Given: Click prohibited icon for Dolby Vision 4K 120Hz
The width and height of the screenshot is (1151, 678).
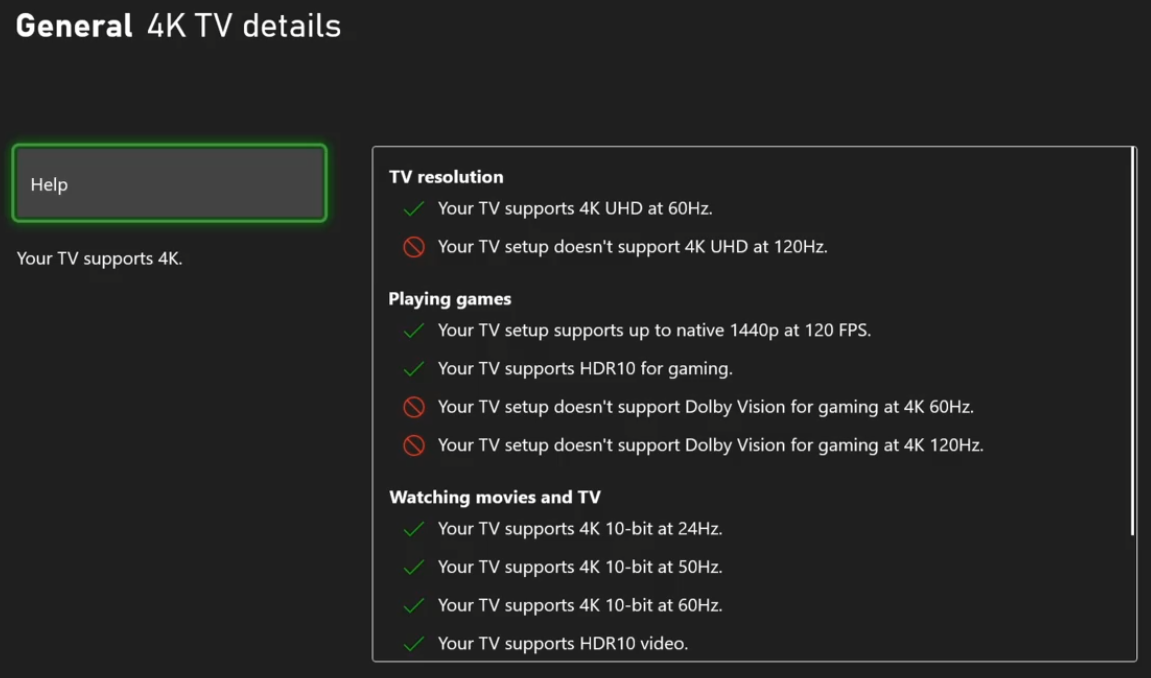Looking at the screenshot, I should coord(414,446).
